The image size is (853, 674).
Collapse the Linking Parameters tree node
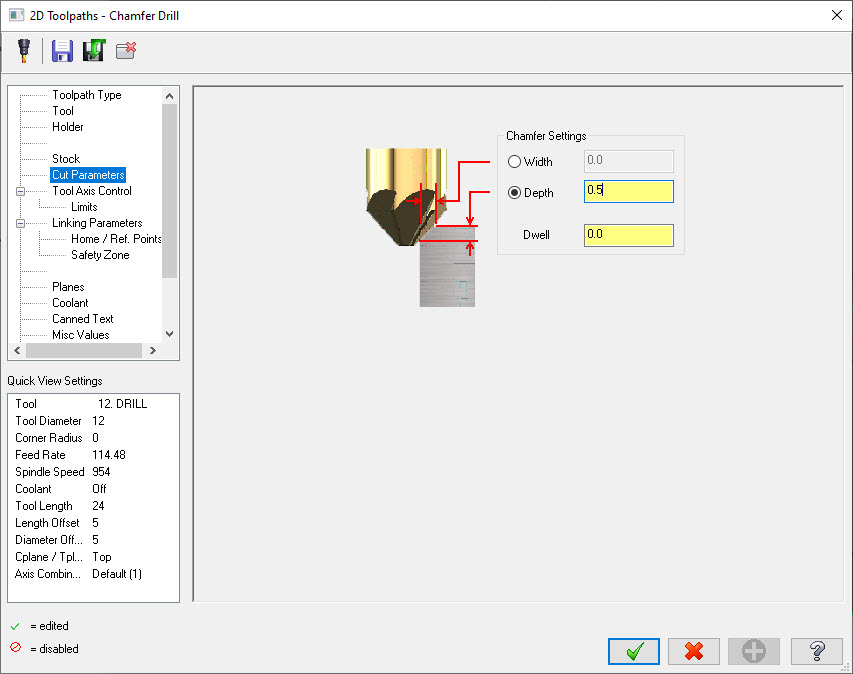[19, 223]
